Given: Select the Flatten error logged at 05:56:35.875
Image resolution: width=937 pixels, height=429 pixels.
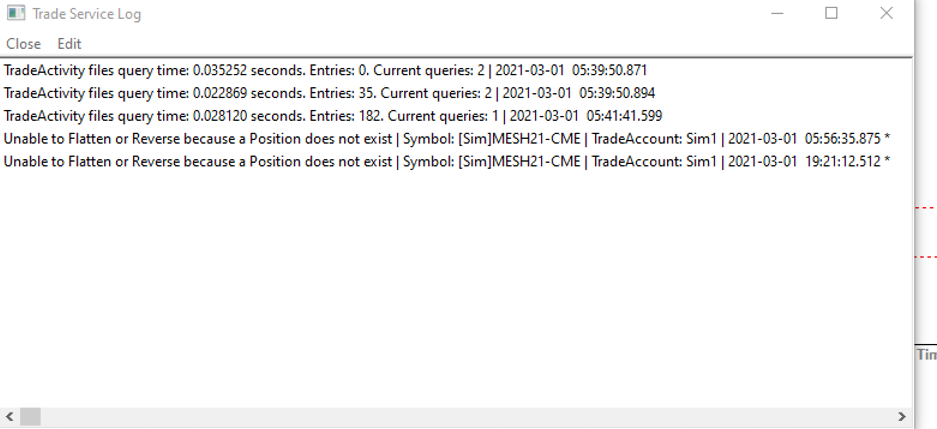Looking at the screenshot, I should click(x=447, y=139).
